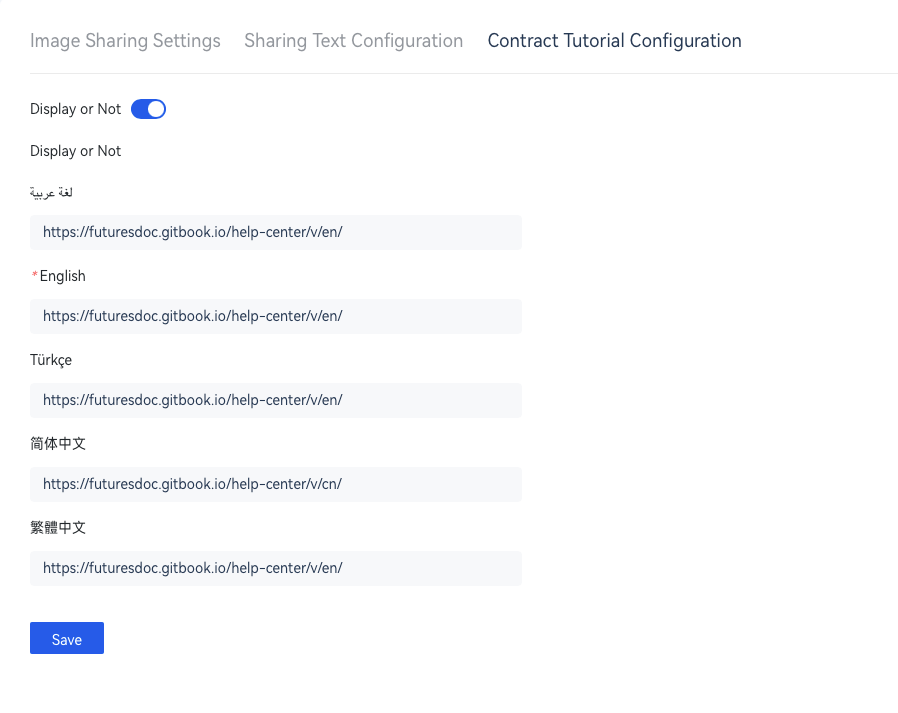
Task: Click the second Display or Not label
Action: pyautogui.click(x=76, y=151)
